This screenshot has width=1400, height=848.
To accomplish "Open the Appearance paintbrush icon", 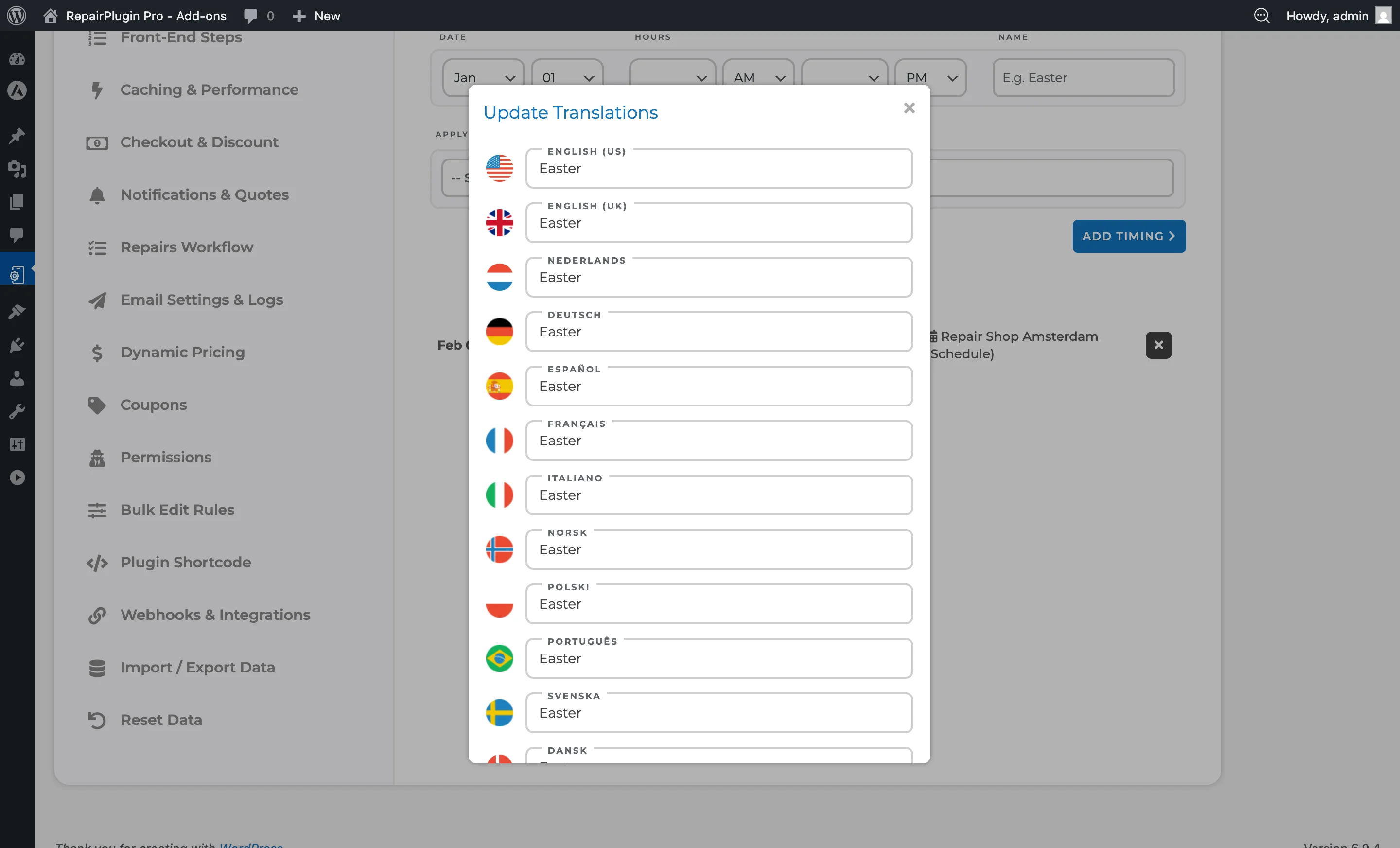I will 17,312.
